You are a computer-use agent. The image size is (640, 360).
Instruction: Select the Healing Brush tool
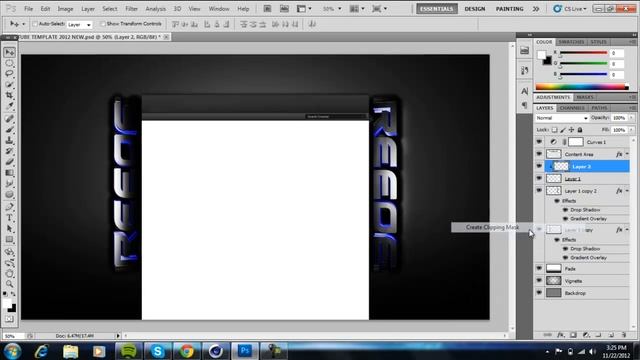click(9, 119)
